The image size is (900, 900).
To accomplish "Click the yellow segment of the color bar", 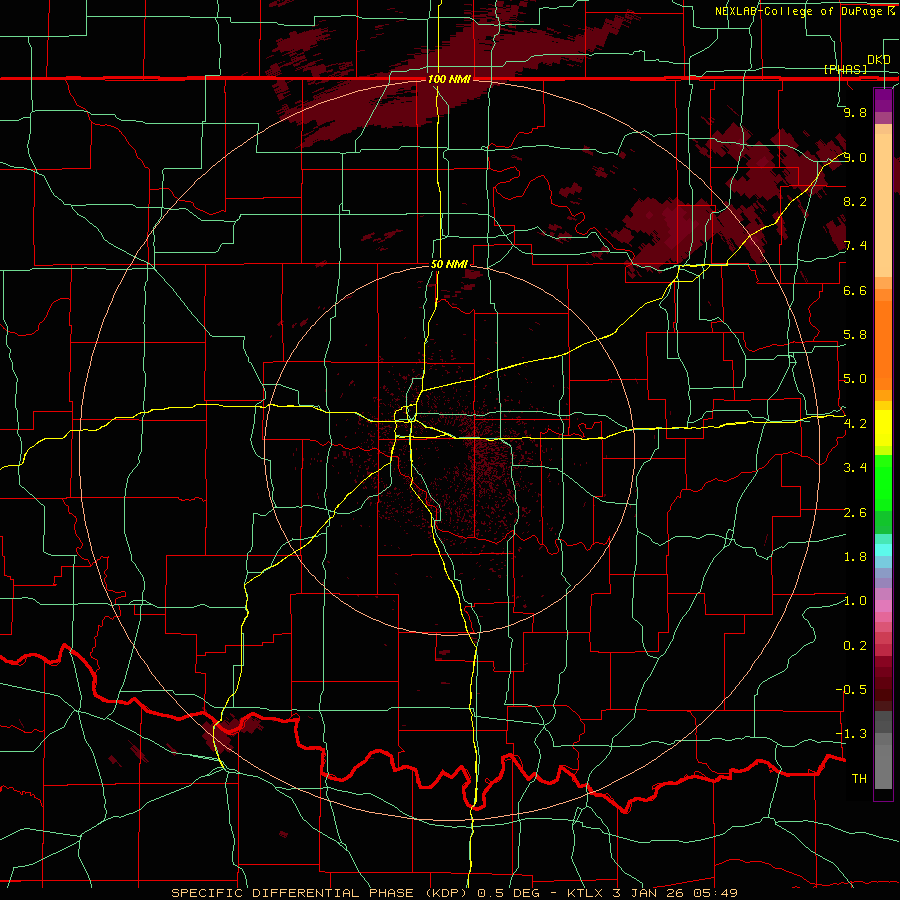I will click(x=883, y=428).
